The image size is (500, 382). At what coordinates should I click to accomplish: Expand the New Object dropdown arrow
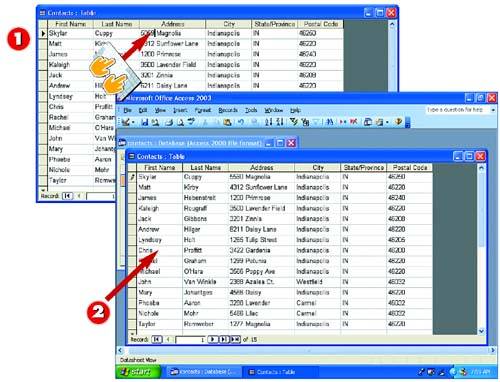pyautogui.click(x=387, y=123)
